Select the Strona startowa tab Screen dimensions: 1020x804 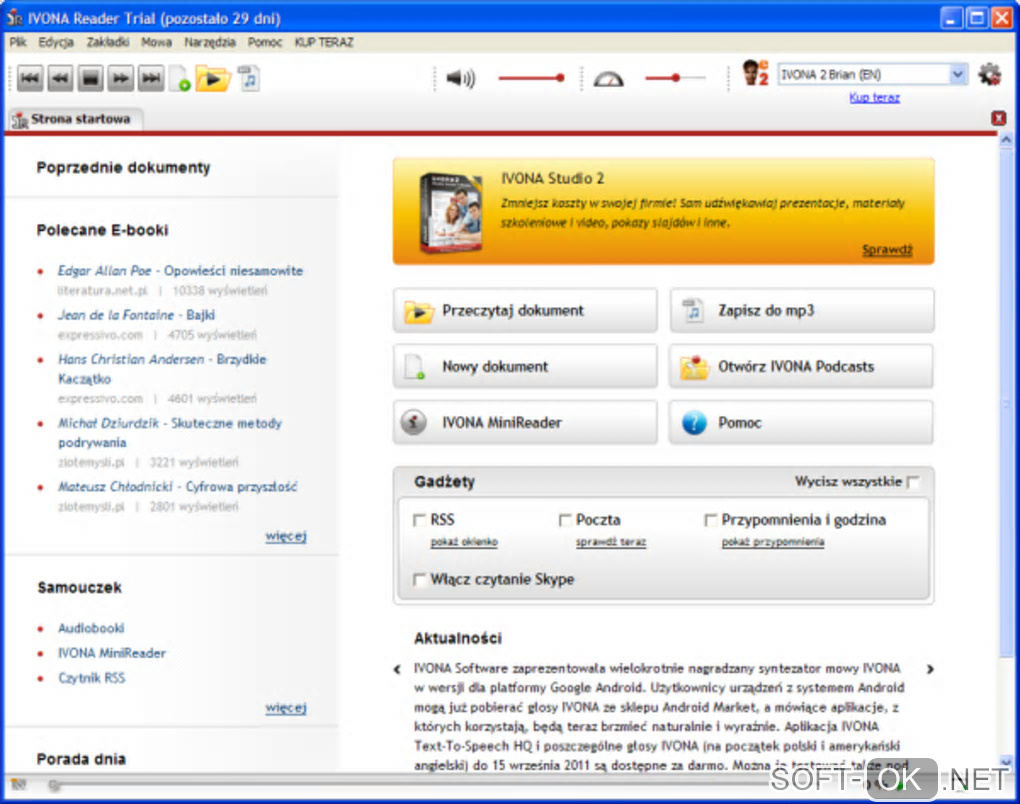(73, 119)
